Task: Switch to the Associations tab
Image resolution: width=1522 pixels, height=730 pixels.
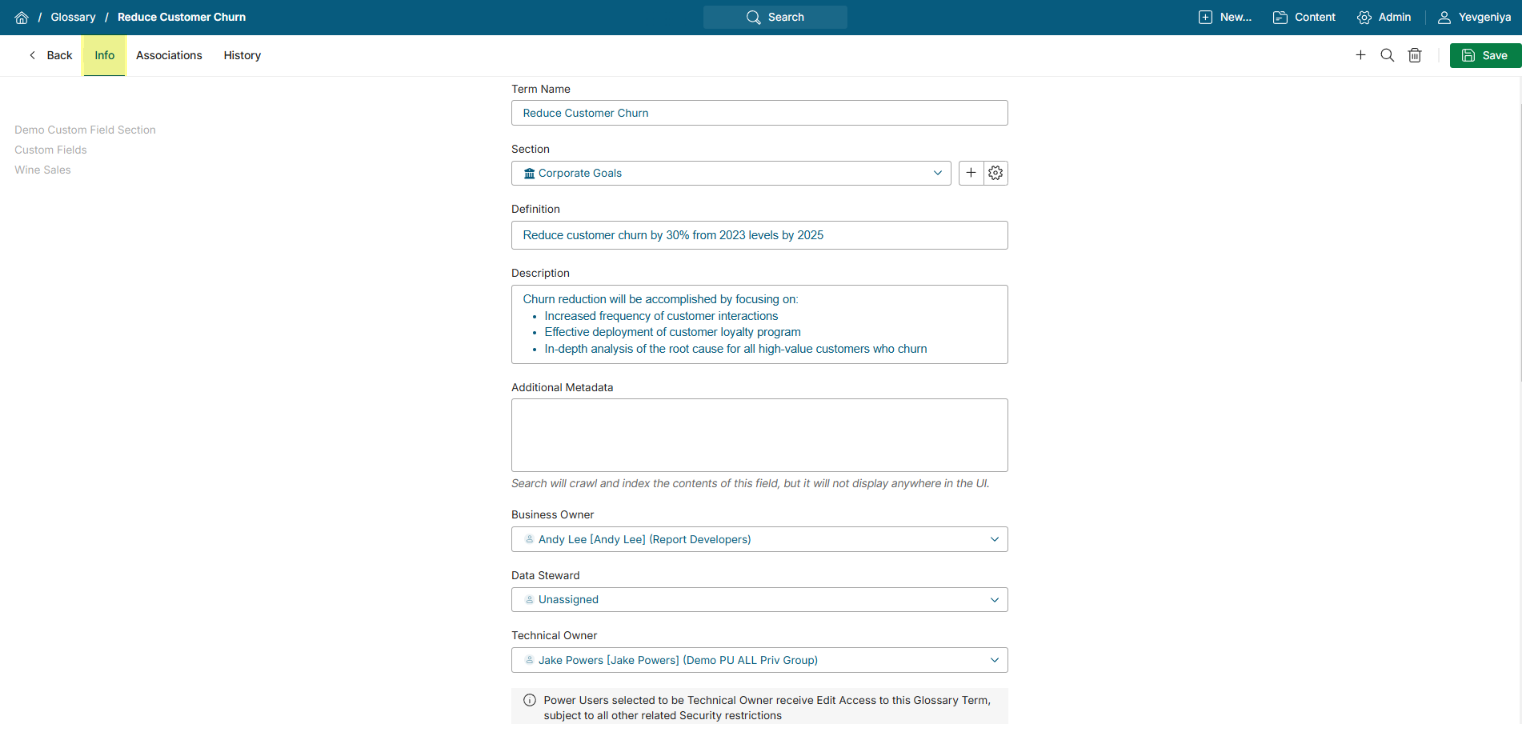Action: click(169, 56)
